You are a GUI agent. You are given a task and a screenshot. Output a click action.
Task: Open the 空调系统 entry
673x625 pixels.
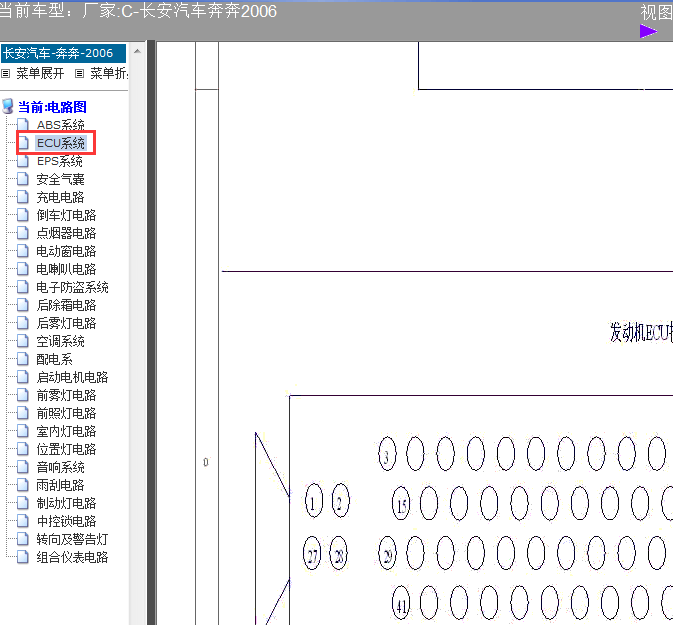pyautogui.click(x=61, y=341)
